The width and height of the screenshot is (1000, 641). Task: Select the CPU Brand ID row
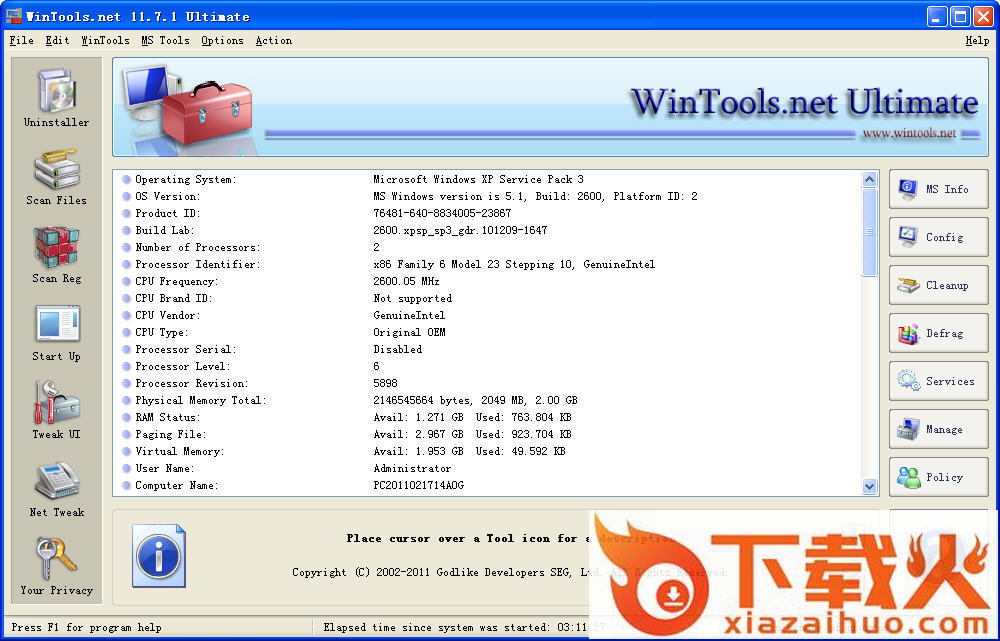coord(487,298)
